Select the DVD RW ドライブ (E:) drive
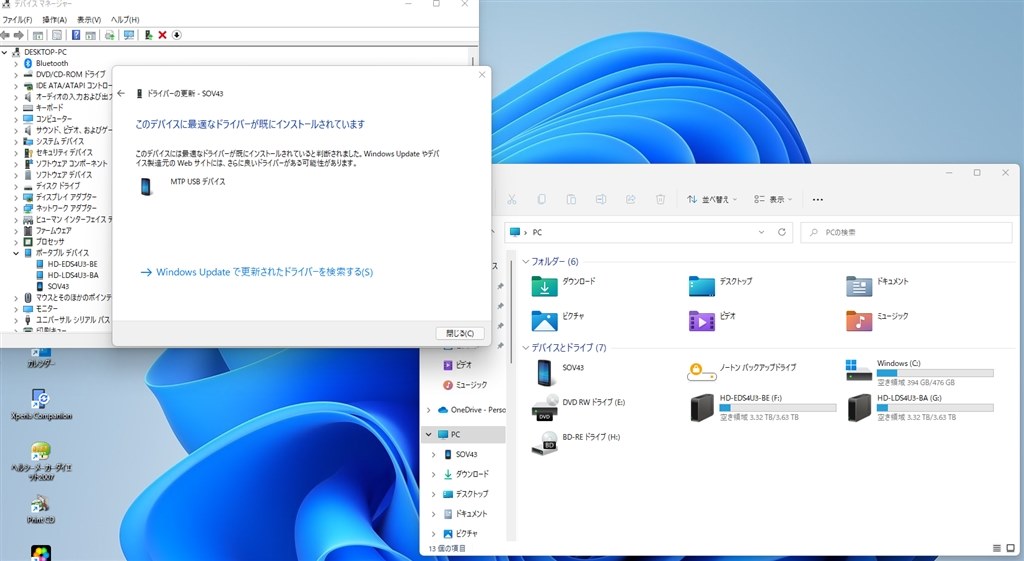The width and height of the screenshot is (1024, 561). coord(578,408)
